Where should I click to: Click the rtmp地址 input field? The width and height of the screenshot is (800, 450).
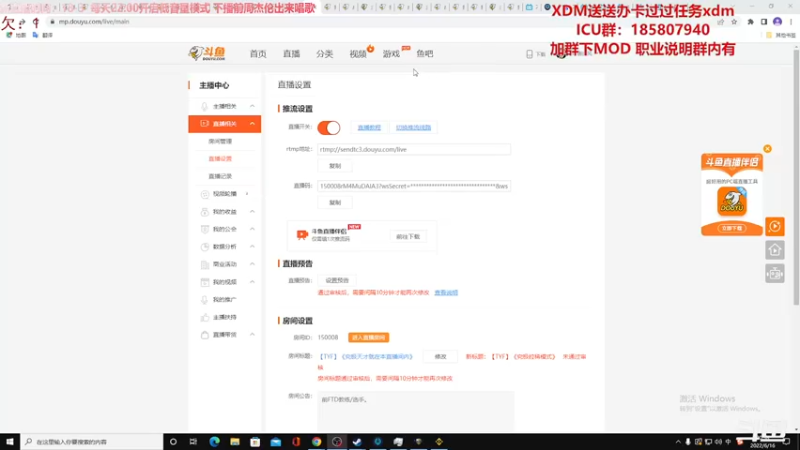[414, 149]
